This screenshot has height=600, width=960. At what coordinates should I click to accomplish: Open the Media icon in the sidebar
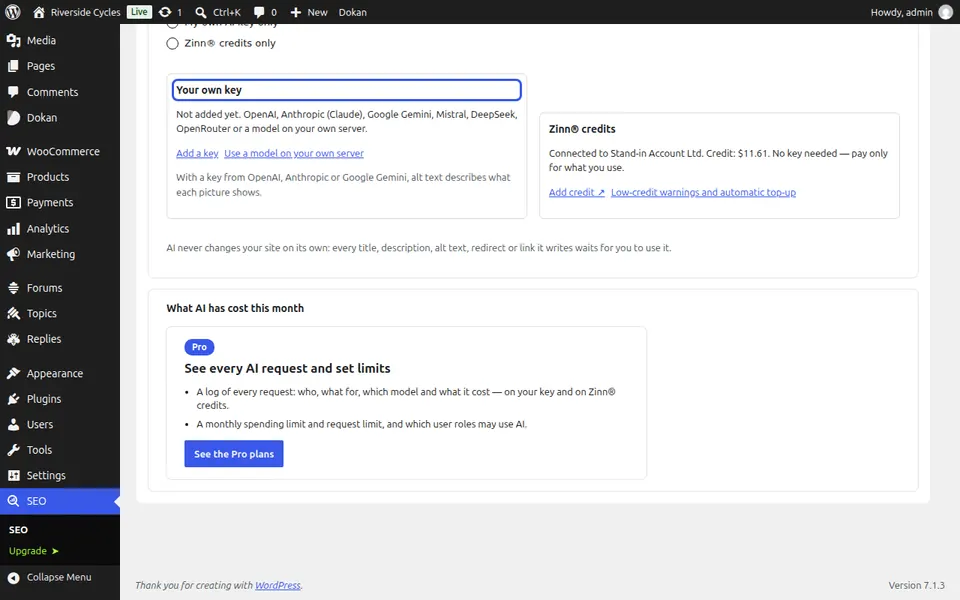[13, 40]
